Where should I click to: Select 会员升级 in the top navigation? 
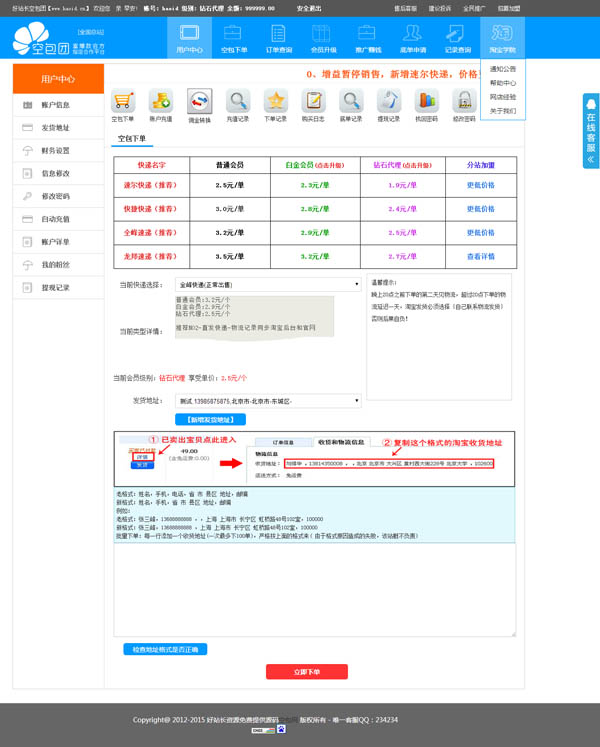point(323,38)
